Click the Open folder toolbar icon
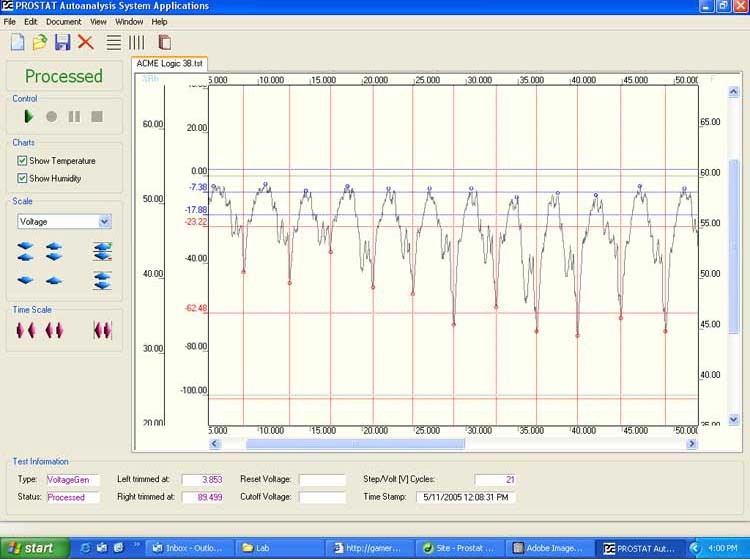The image size is (750, 560). (x=39, y=42)
